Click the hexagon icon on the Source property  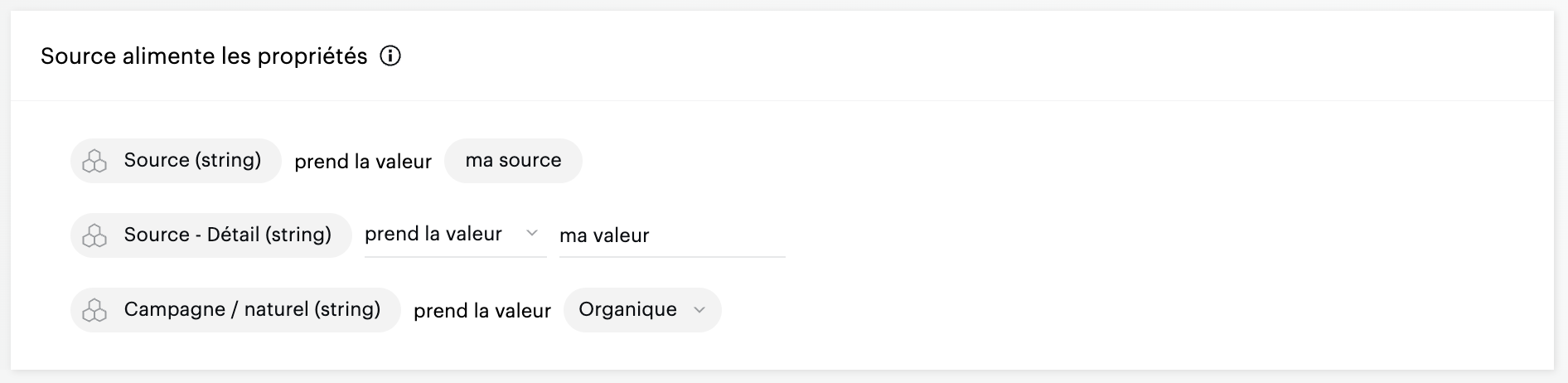(x=95, y=161)
